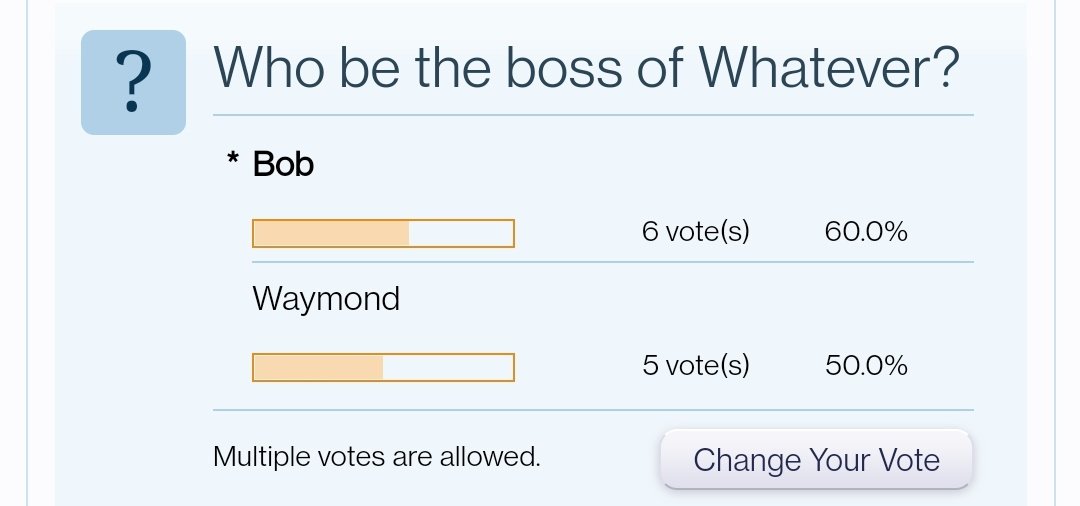Click the 60.0% percentage for Bob

[866, 232]
